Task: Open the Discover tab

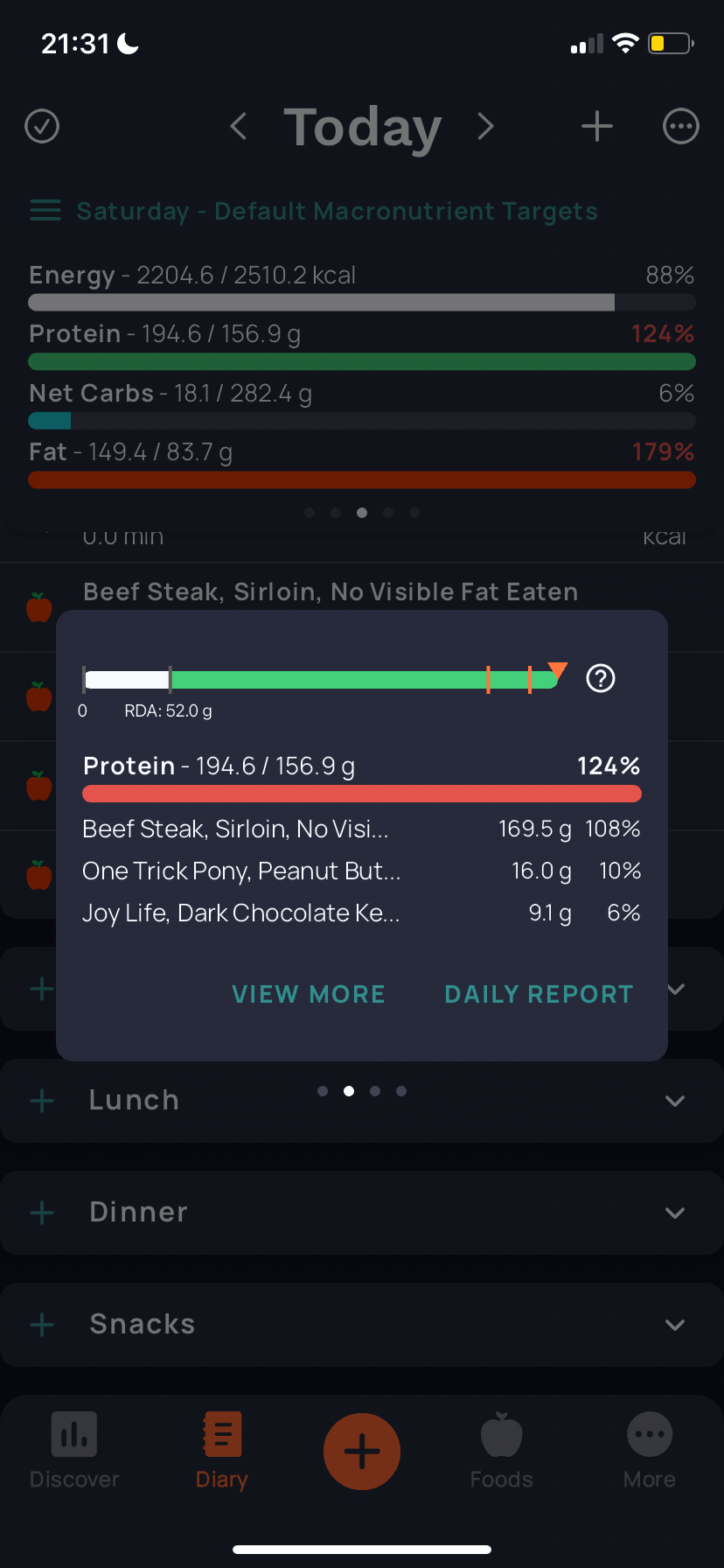Action: coord(74,1451)
